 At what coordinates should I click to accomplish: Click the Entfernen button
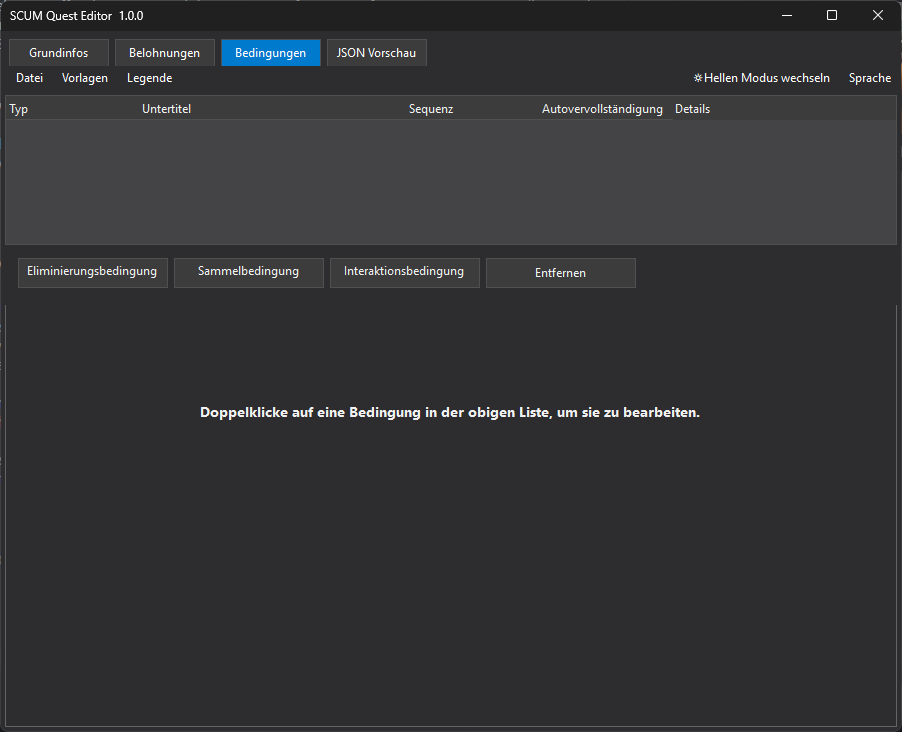tap(560, 273)
